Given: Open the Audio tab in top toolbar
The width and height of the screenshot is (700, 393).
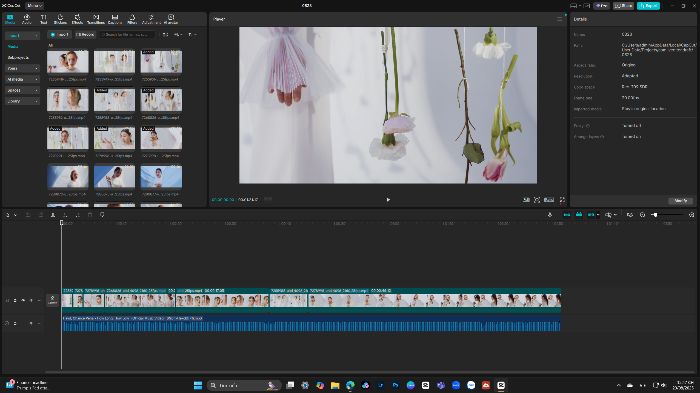Looking at the screenshot, I should [26, 19].
